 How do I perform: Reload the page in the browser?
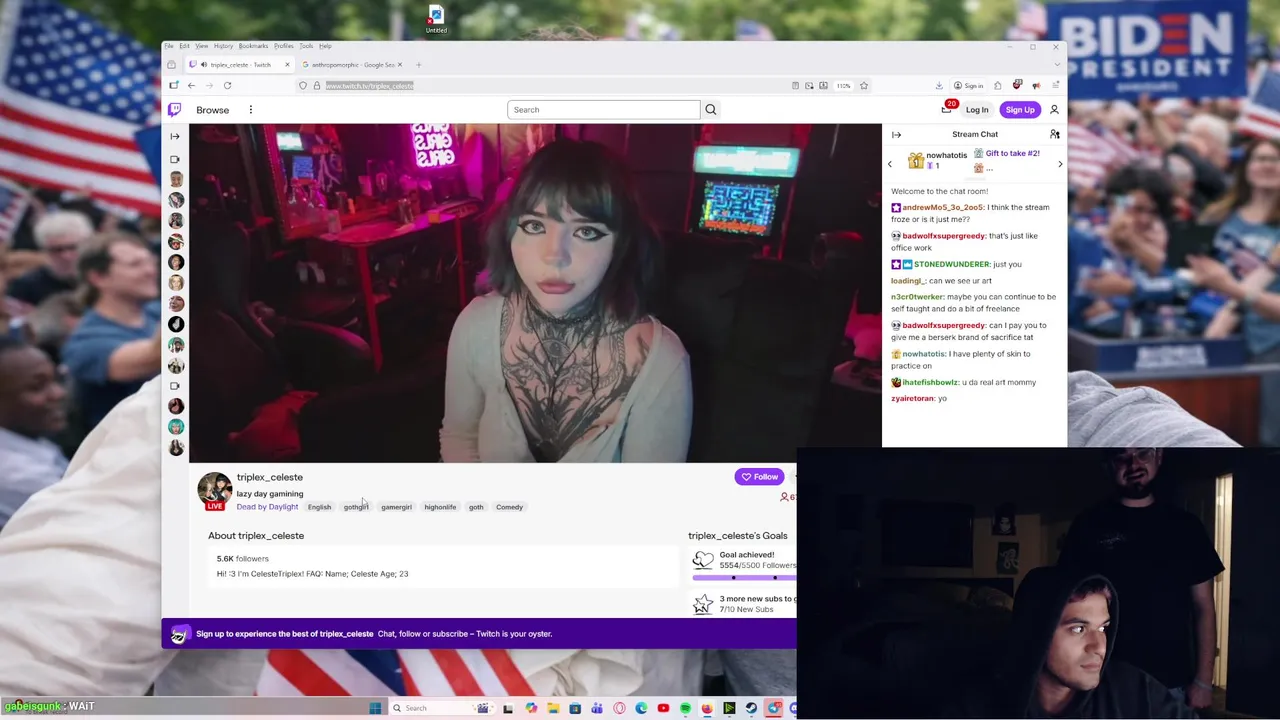tap(227, 85)
